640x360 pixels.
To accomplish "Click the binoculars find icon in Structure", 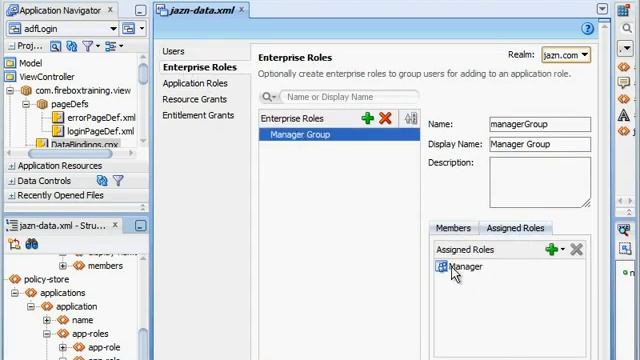I will pos(32,244).
